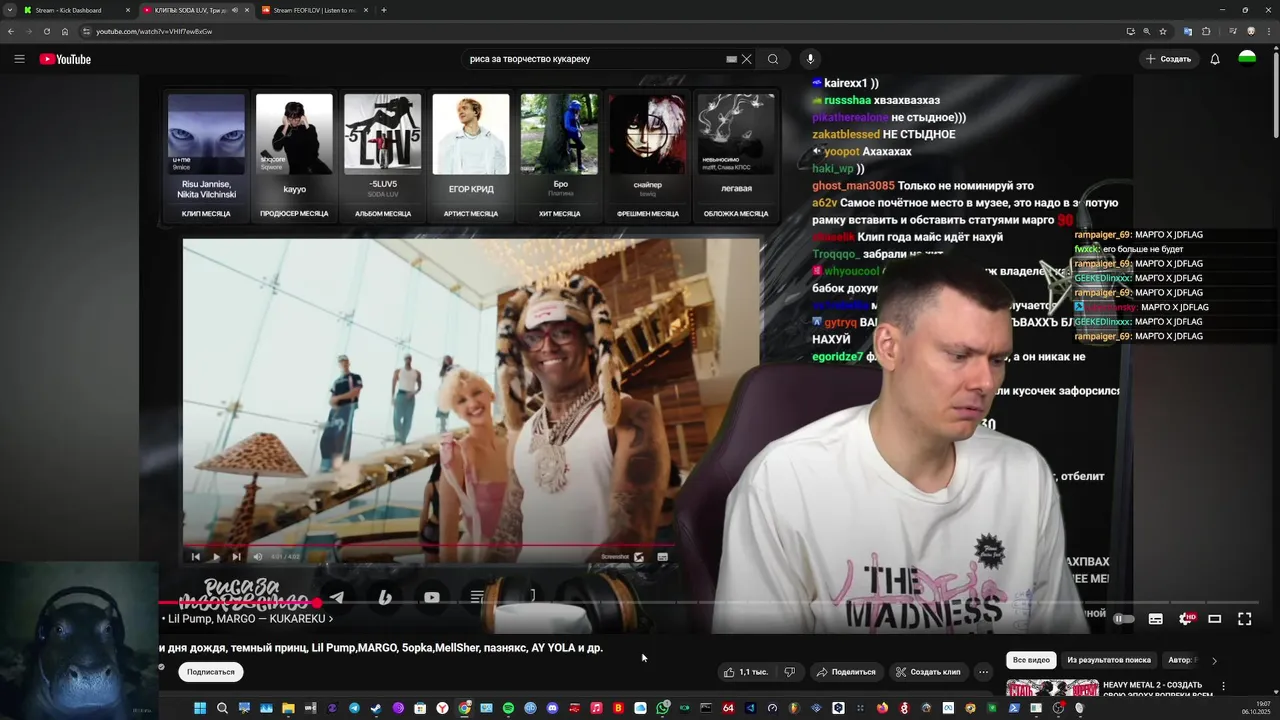Viewport: 1280px width, 720px height.
Task: Toggle theater mode in the player
Action: pyautogui.click(x=1215, y=619)
